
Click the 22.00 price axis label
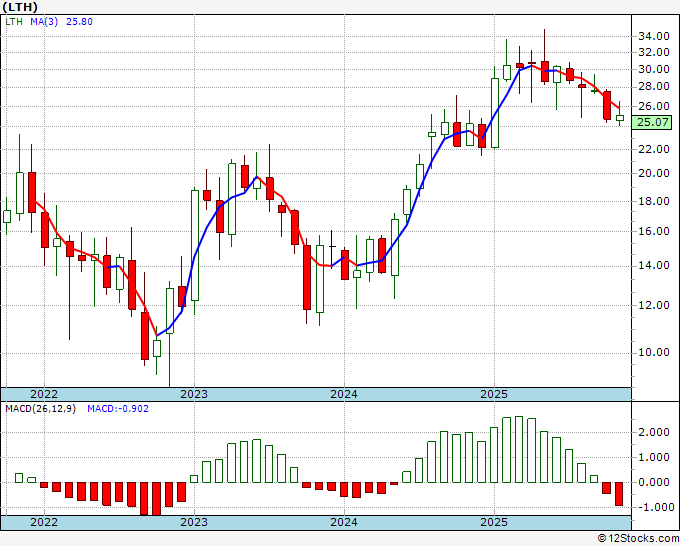654,149
